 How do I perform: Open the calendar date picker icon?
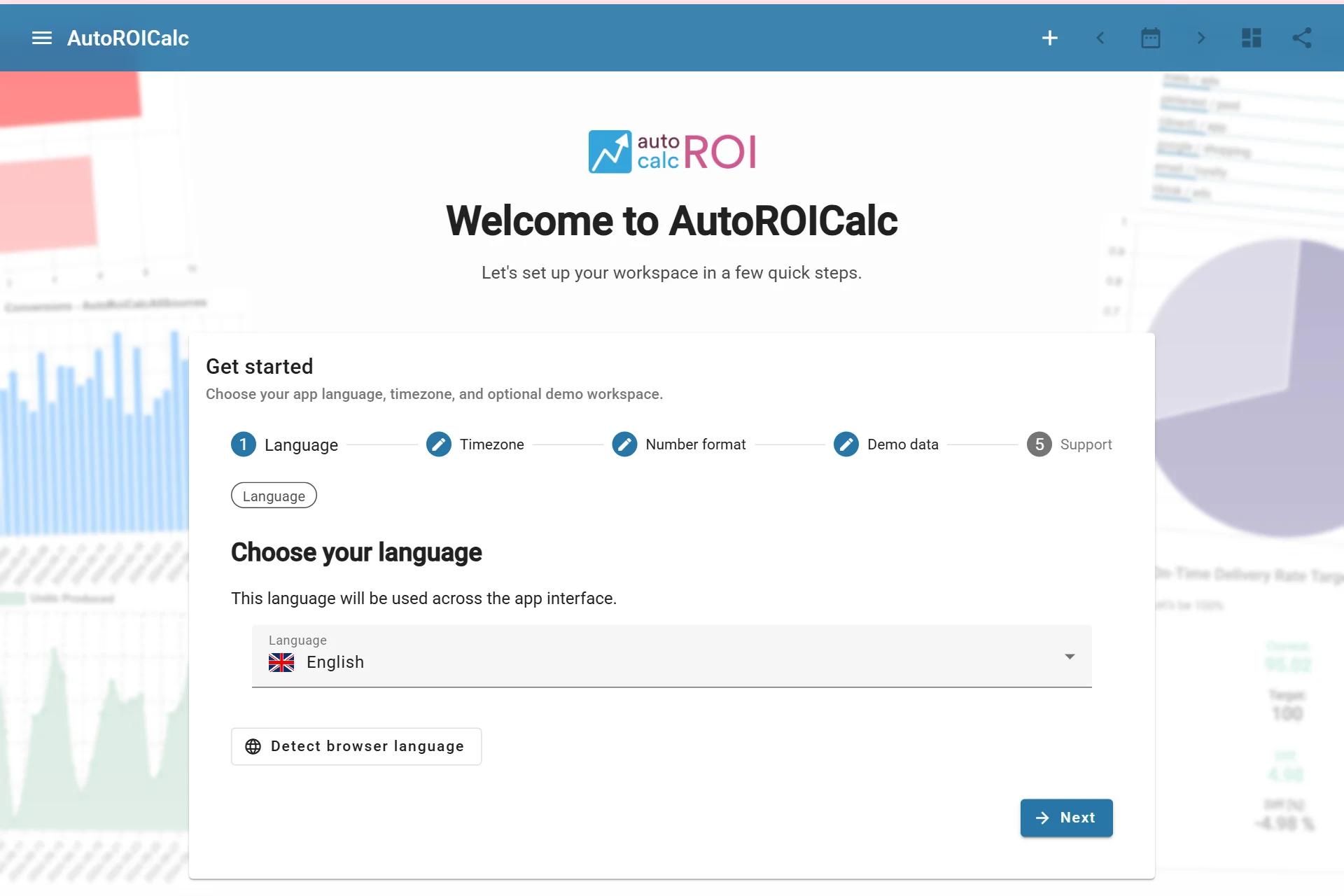click(1151, 38)
